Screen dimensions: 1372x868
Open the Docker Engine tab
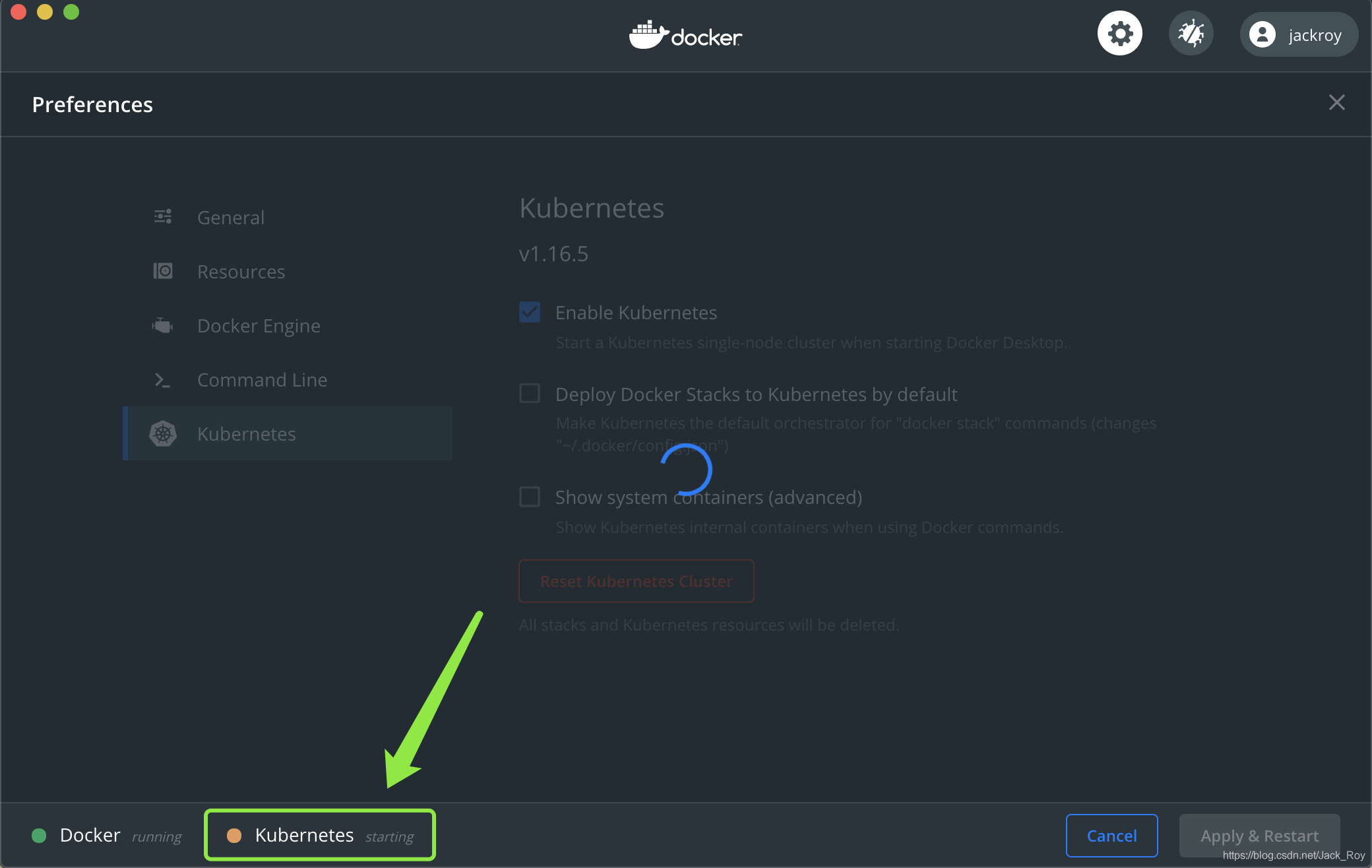point(288,325)
